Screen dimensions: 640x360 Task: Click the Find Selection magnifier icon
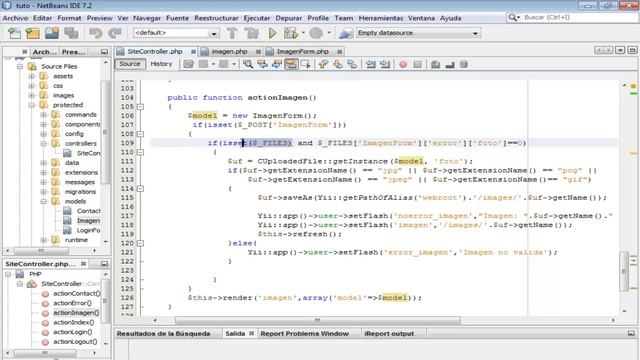pos(247,64)
